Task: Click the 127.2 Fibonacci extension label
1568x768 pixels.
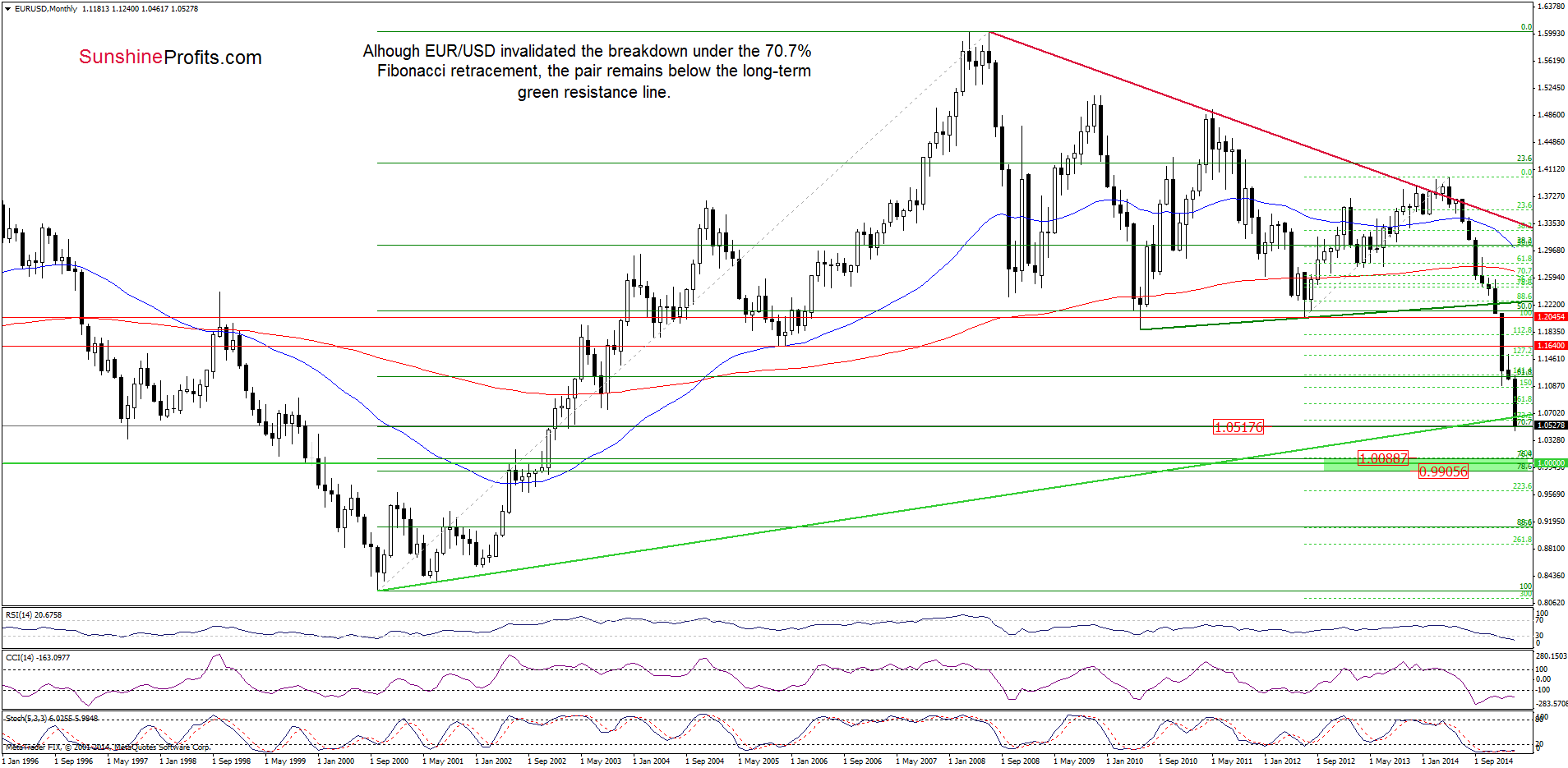Action: tap(1523, 352)
